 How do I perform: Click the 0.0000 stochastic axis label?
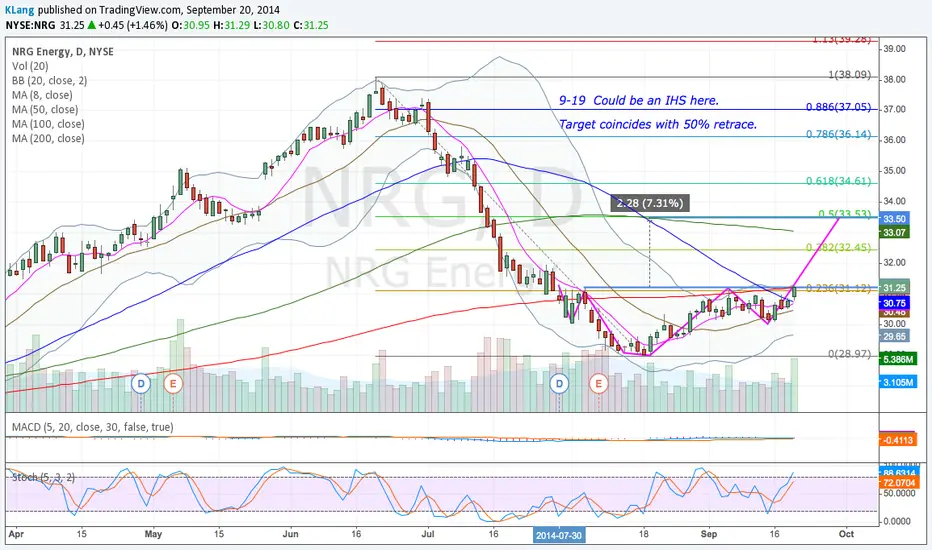898,521
